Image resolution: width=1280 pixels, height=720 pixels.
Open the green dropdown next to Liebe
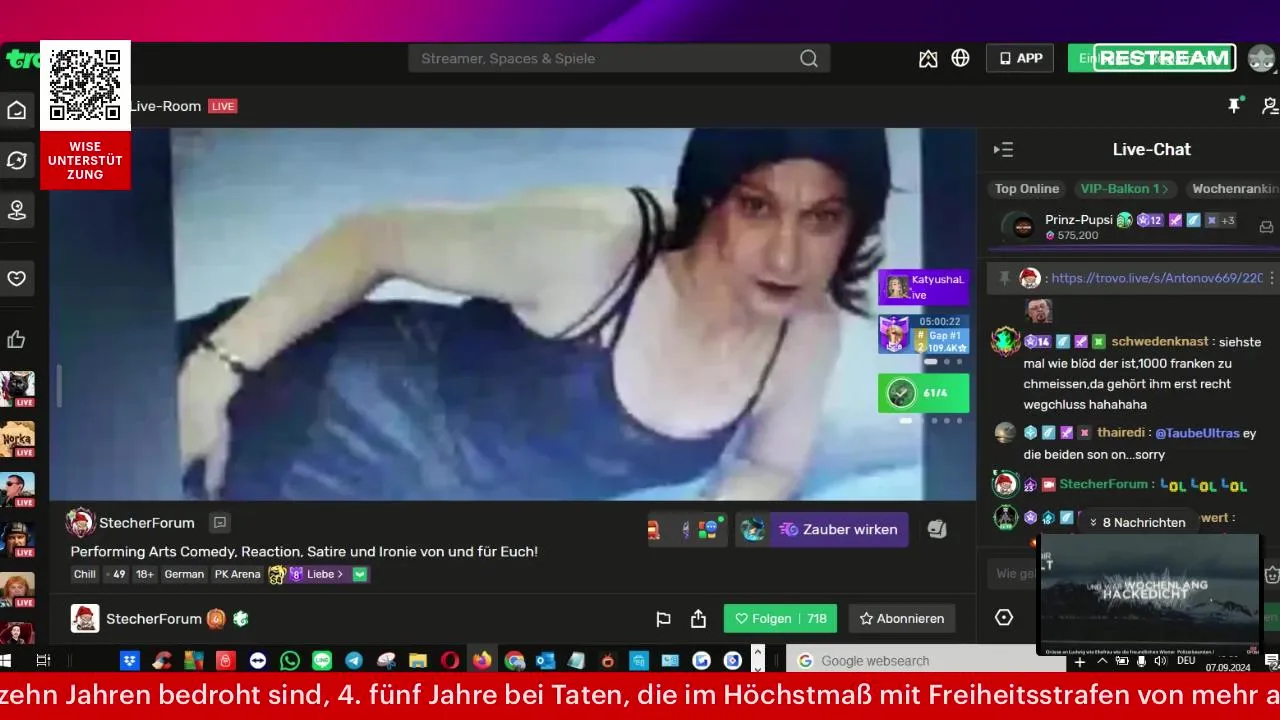click(x=360, y=574)
